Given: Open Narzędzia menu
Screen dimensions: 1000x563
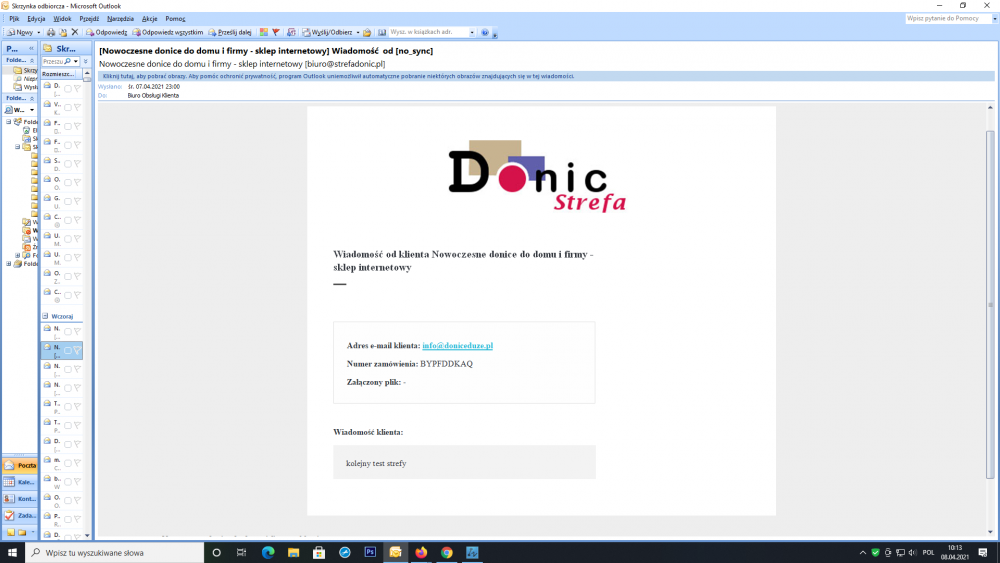Looking at the screenshot, I should click(121, 18).
